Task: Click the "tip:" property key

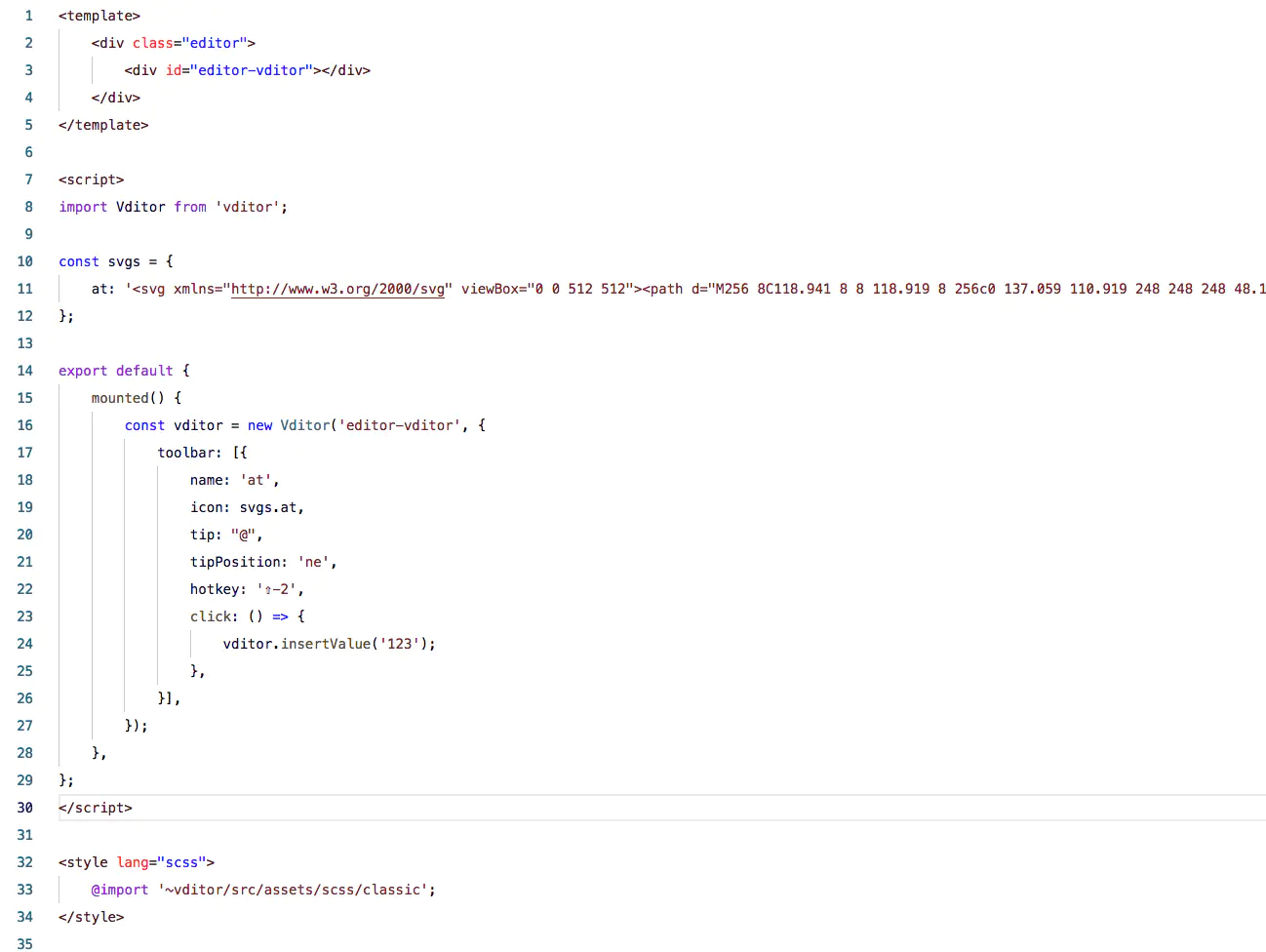Action: click(207, 535)
